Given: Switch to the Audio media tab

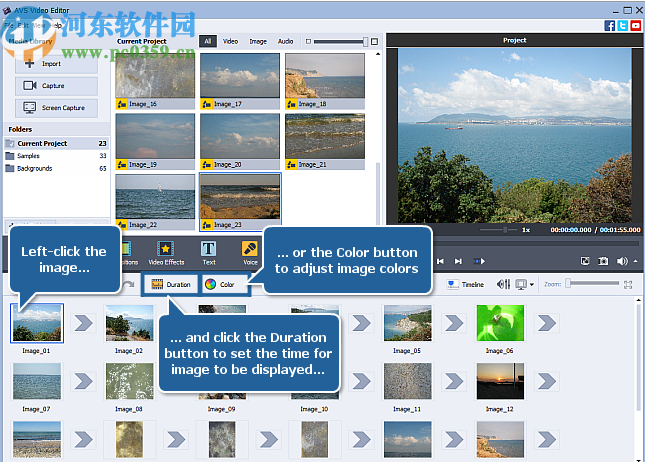Looking at the screenshot, I should [285, 41].
